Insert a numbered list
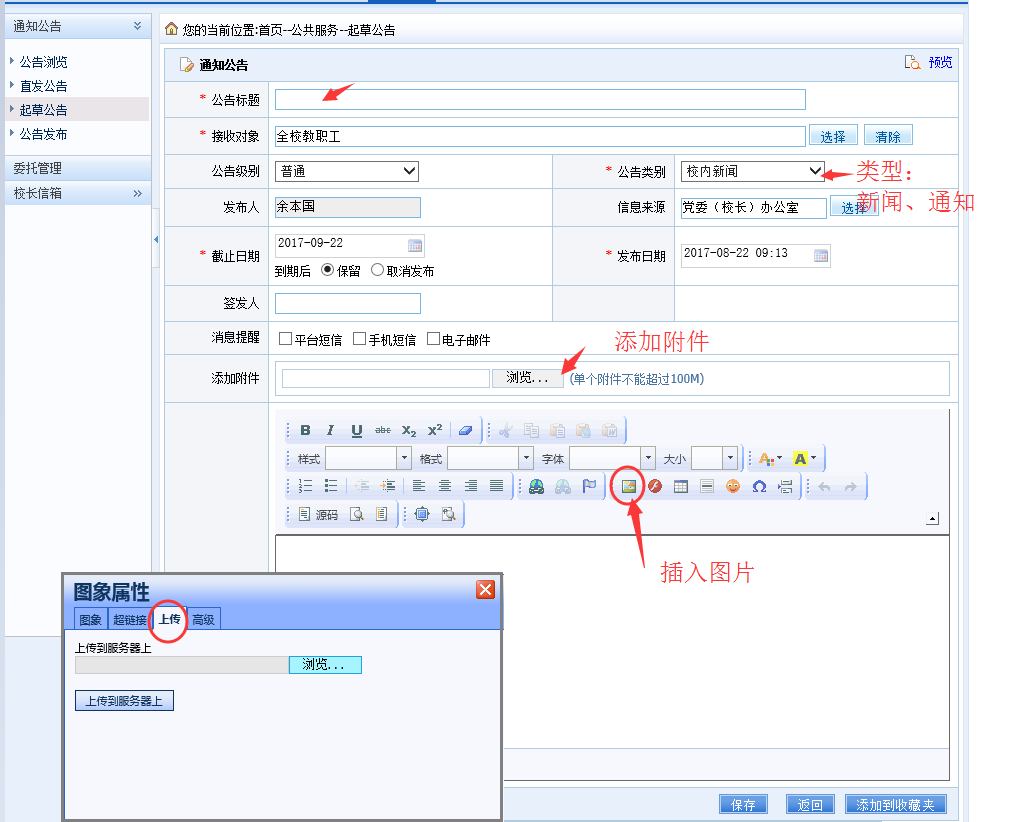This screenshot has width=1030, height=822. pos(306,486)
